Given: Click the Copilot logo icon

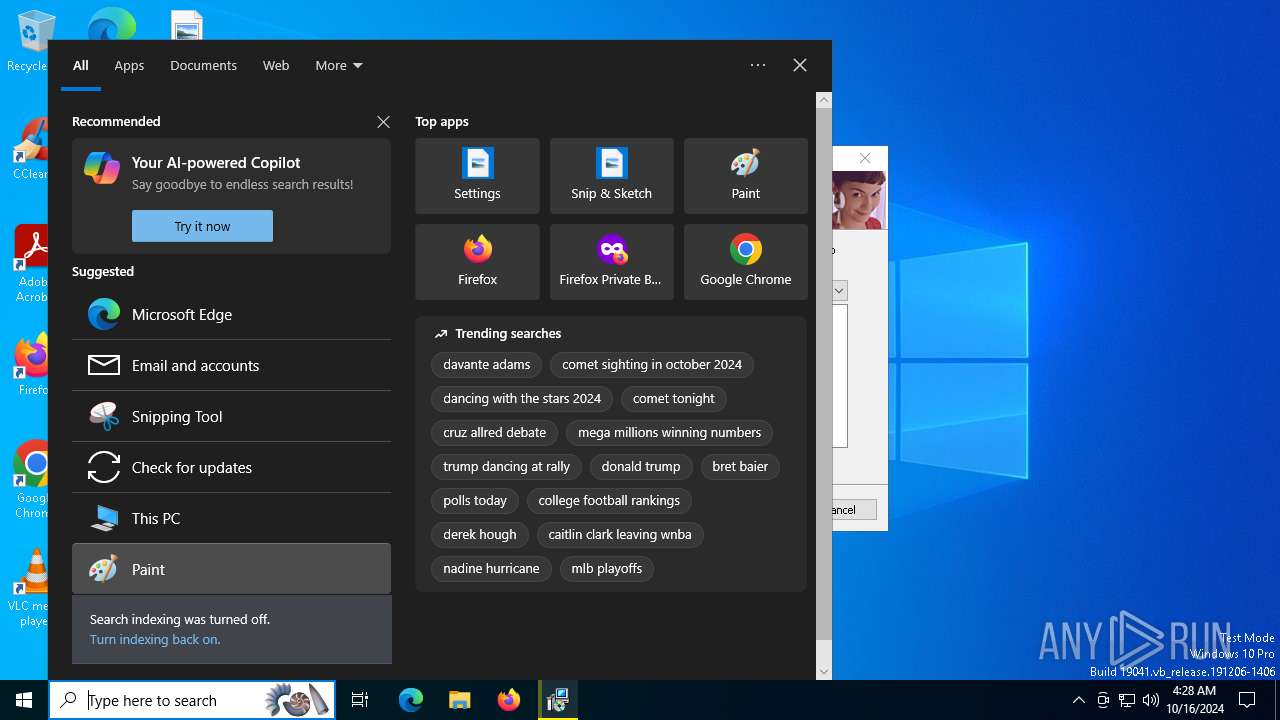Looking at the screenshot, I should pyautogui.click(x=102, y=168).
